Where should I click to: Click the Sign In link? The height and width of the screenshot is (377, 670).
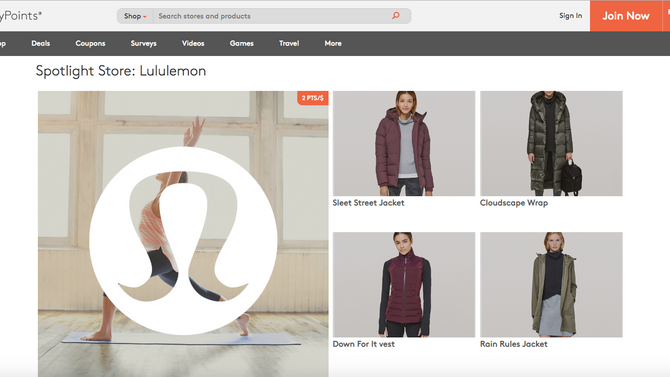(x=570, y=16)
